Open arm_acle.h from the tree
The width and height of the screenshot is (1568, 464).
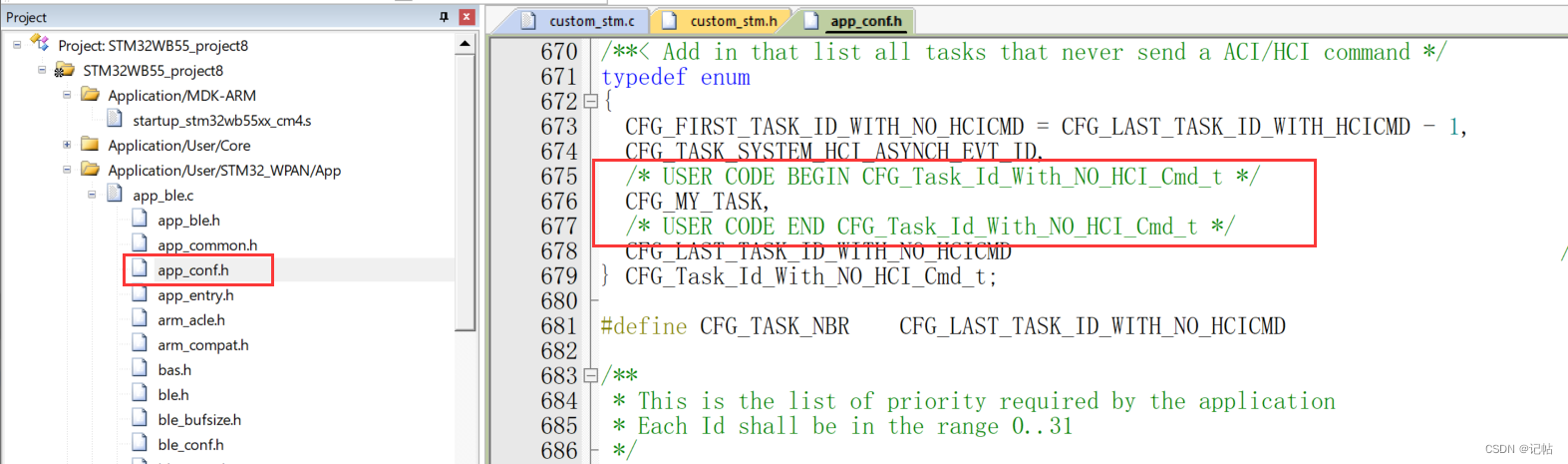pyautogui.click(x=191, y=320)
